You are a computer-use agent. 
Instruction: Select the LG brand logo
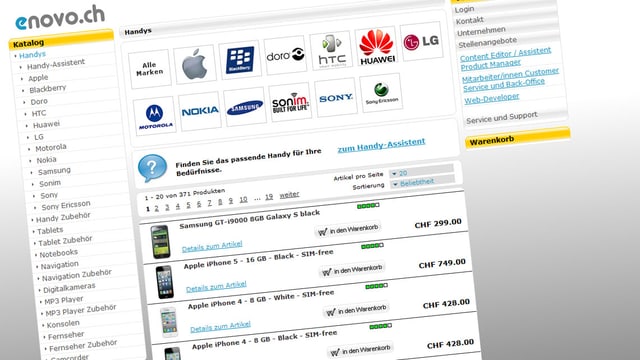click(x=421, y=42)
